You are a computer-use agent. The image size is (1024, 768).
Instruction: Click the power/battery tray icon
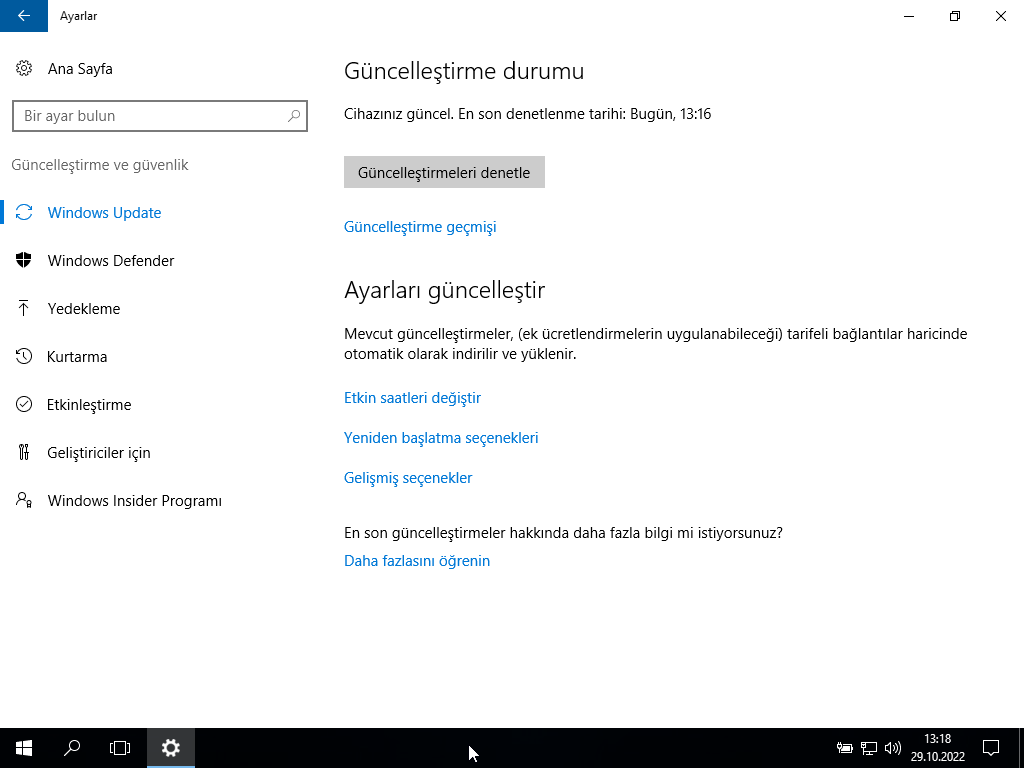click(x=844, y=748)
